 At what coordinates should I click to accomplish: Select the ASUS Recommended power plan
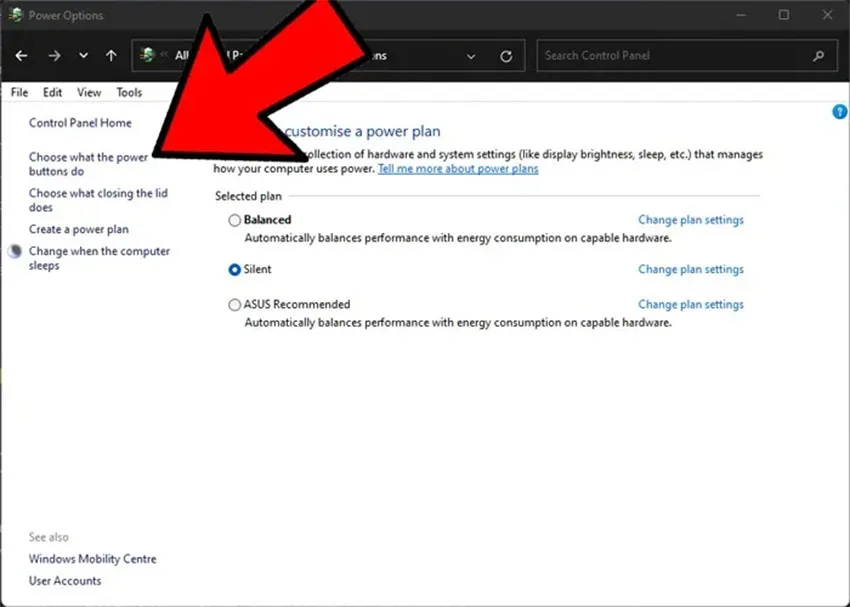tap(234, 305)
